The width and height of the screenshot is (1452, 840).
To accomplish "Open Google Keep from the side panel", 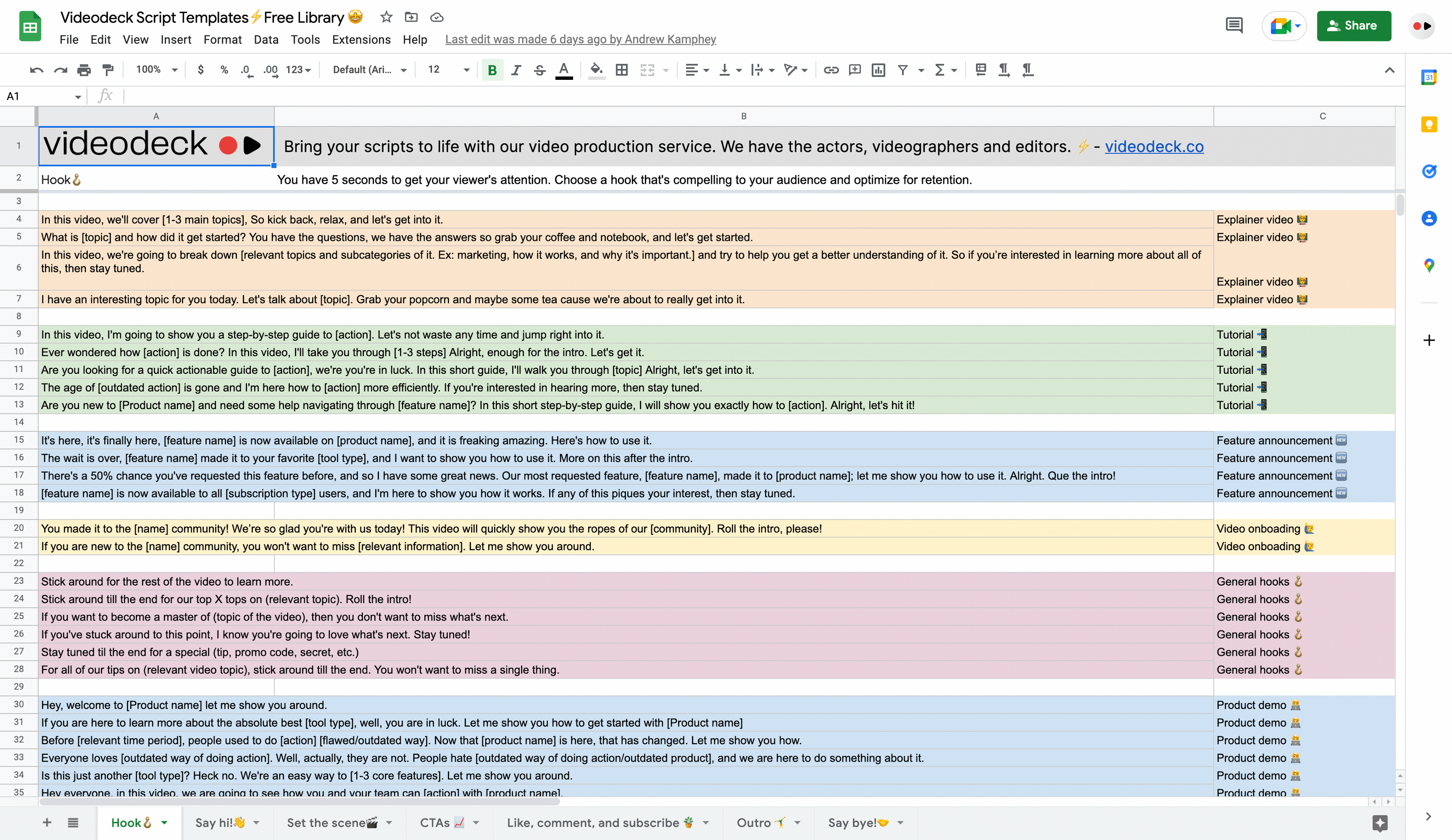I will click(x=1429, y=124).
